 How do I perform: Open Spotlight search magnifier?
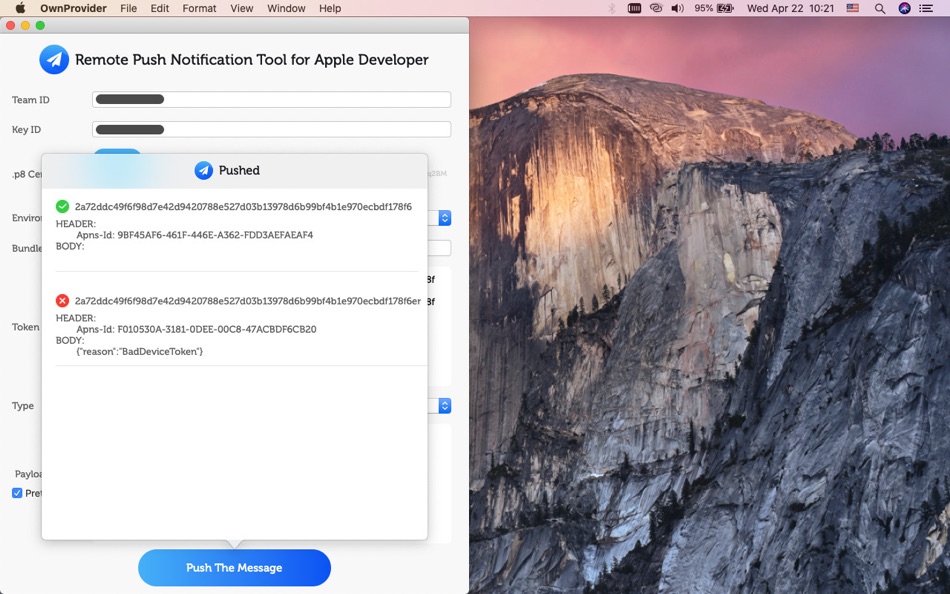(880, 8)
